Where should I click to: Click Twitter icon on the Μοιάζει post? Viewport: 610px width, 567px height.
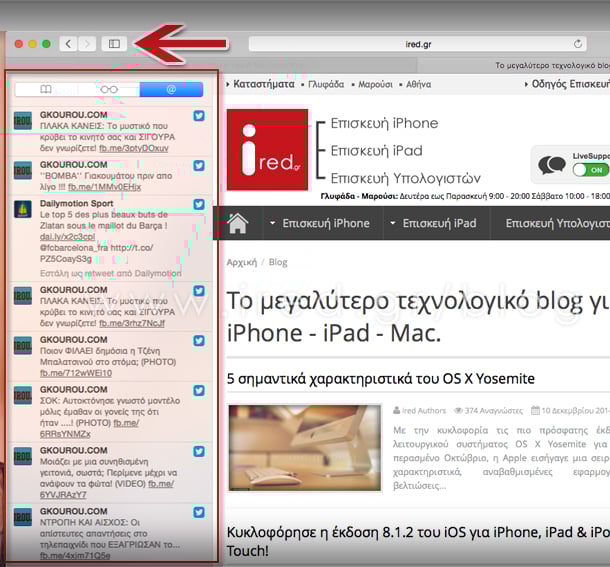pos(199,451)
